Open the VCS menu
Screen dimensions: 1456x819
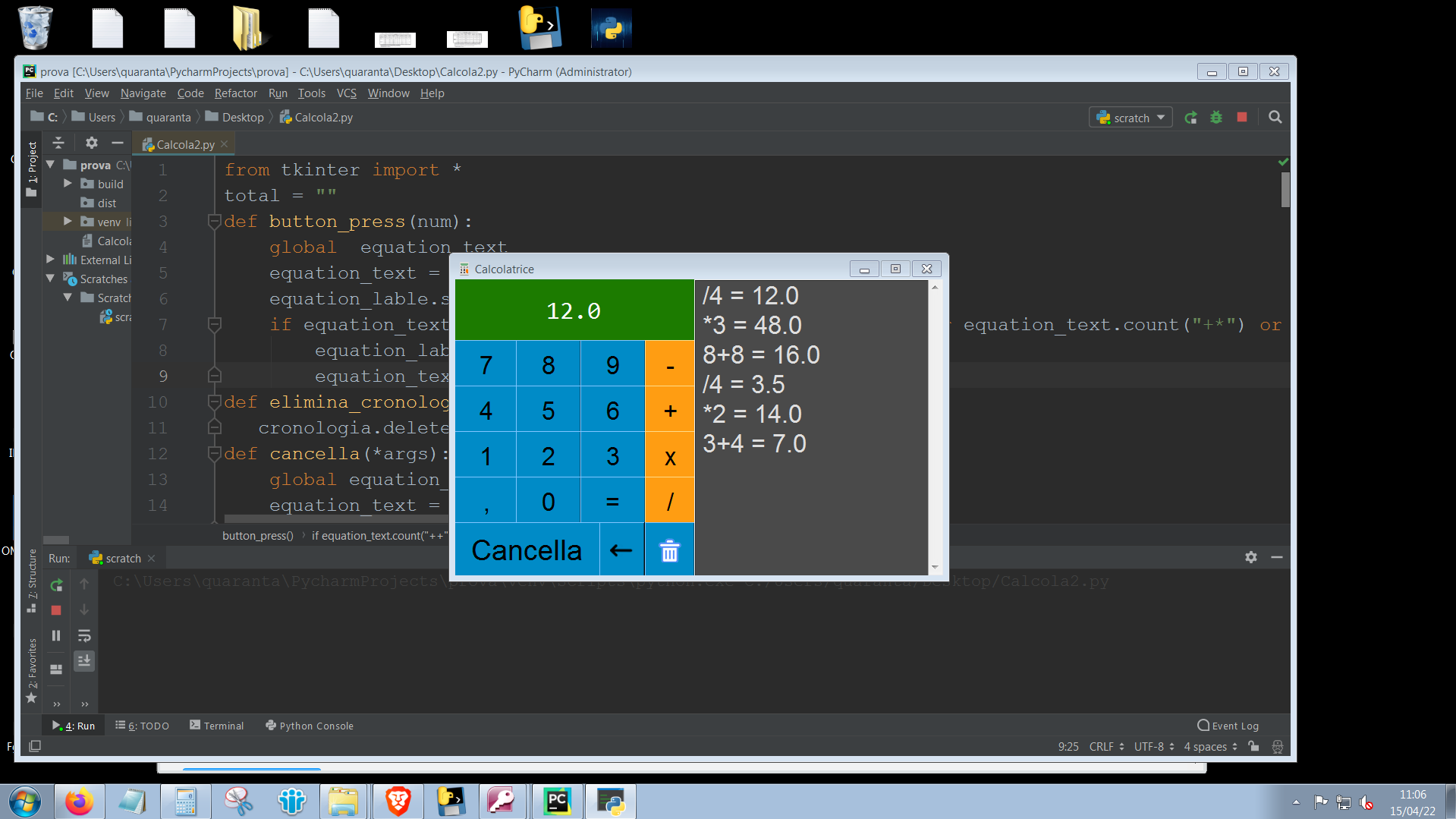(346, 93)
